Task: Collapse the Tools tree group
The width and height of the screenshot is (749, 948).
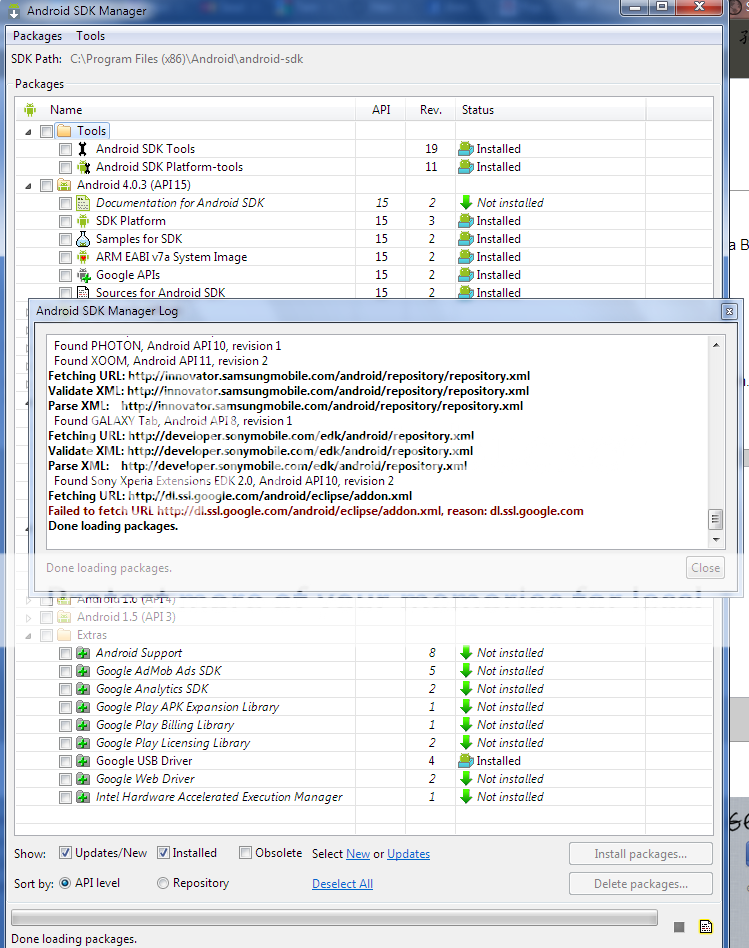Action: 28,131
